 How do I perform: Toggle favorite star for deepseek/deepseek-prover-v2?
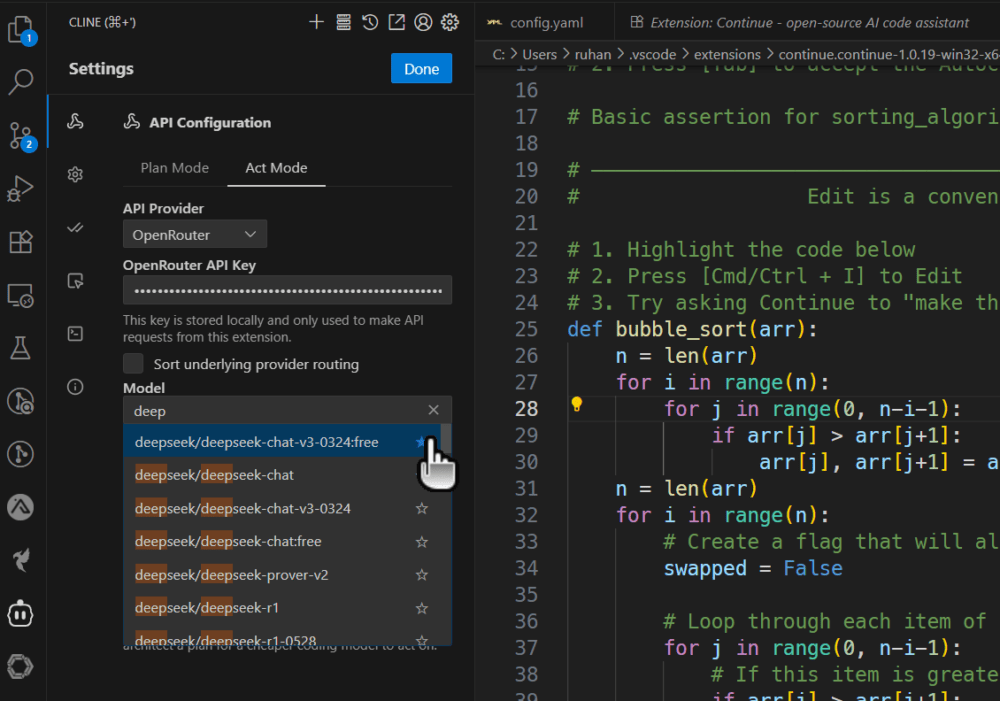point(421,575)
